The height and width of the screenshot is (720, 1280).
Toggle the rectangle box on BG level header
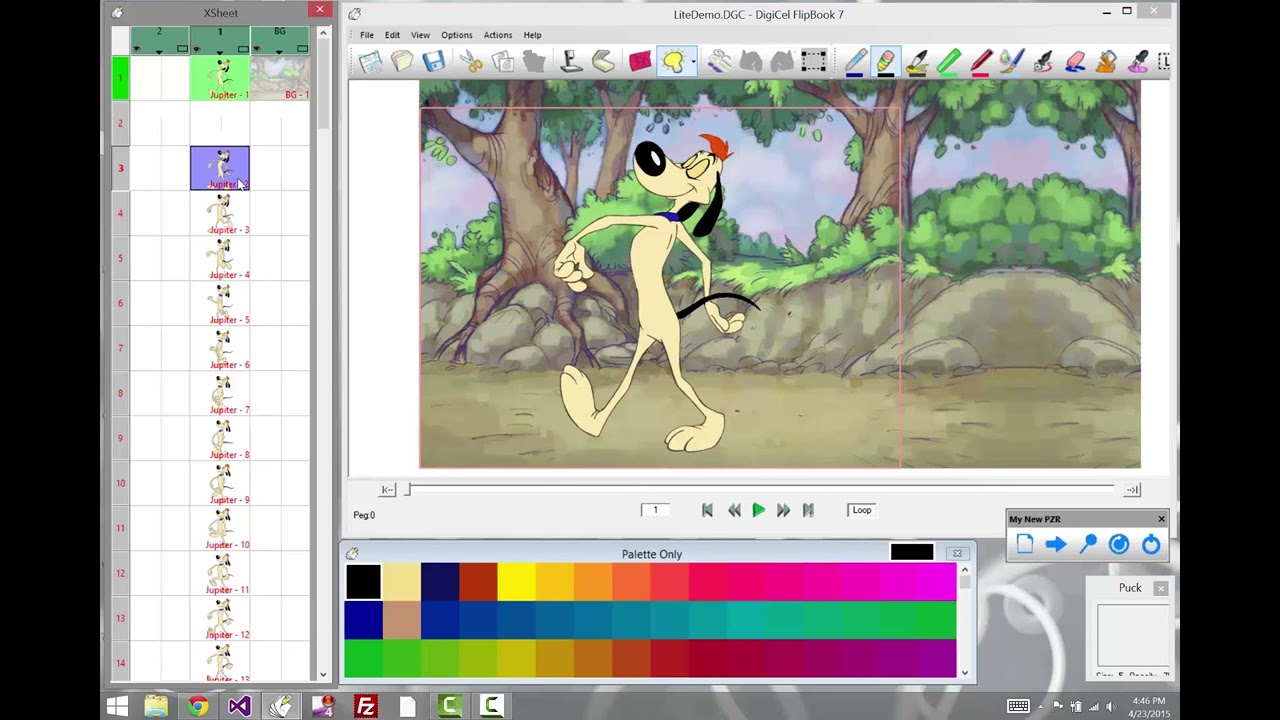click(302, 48)
